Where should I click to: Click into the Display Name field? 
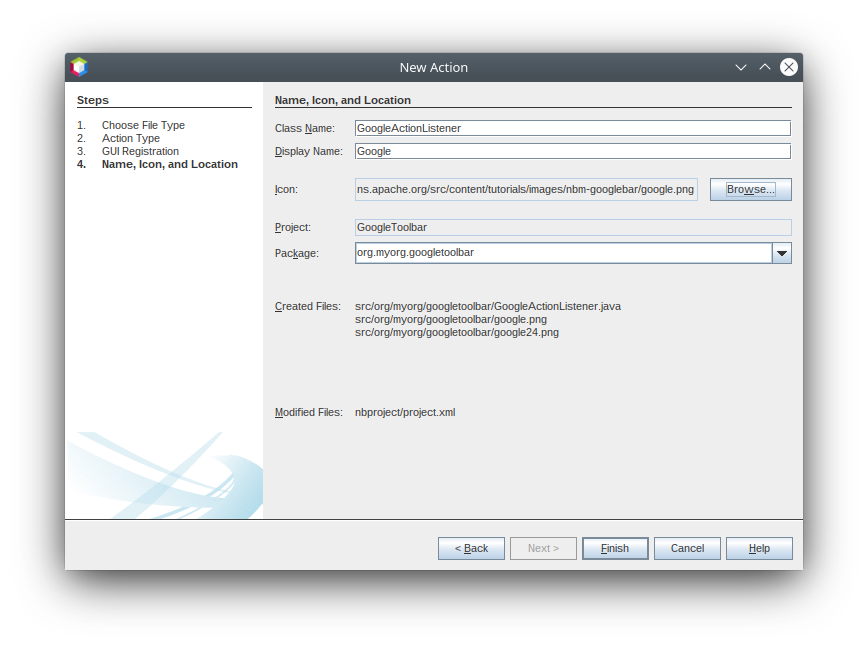pos(572,151)
